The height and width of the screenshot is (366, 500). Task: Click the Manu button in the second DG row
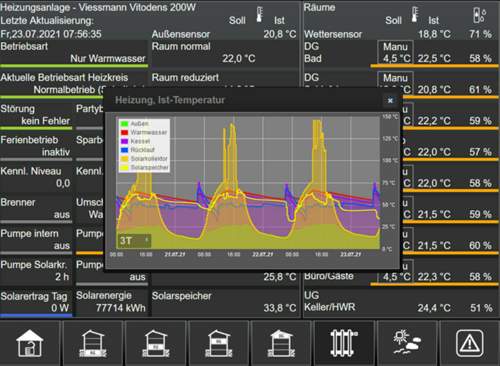click(395, 78)
